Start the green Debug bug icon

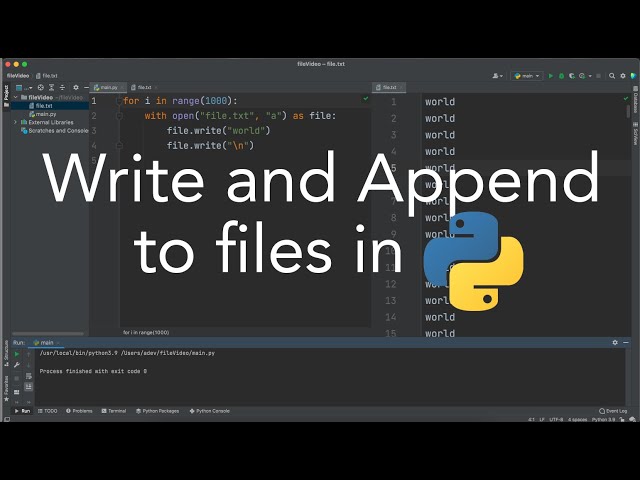pos(561,76)
